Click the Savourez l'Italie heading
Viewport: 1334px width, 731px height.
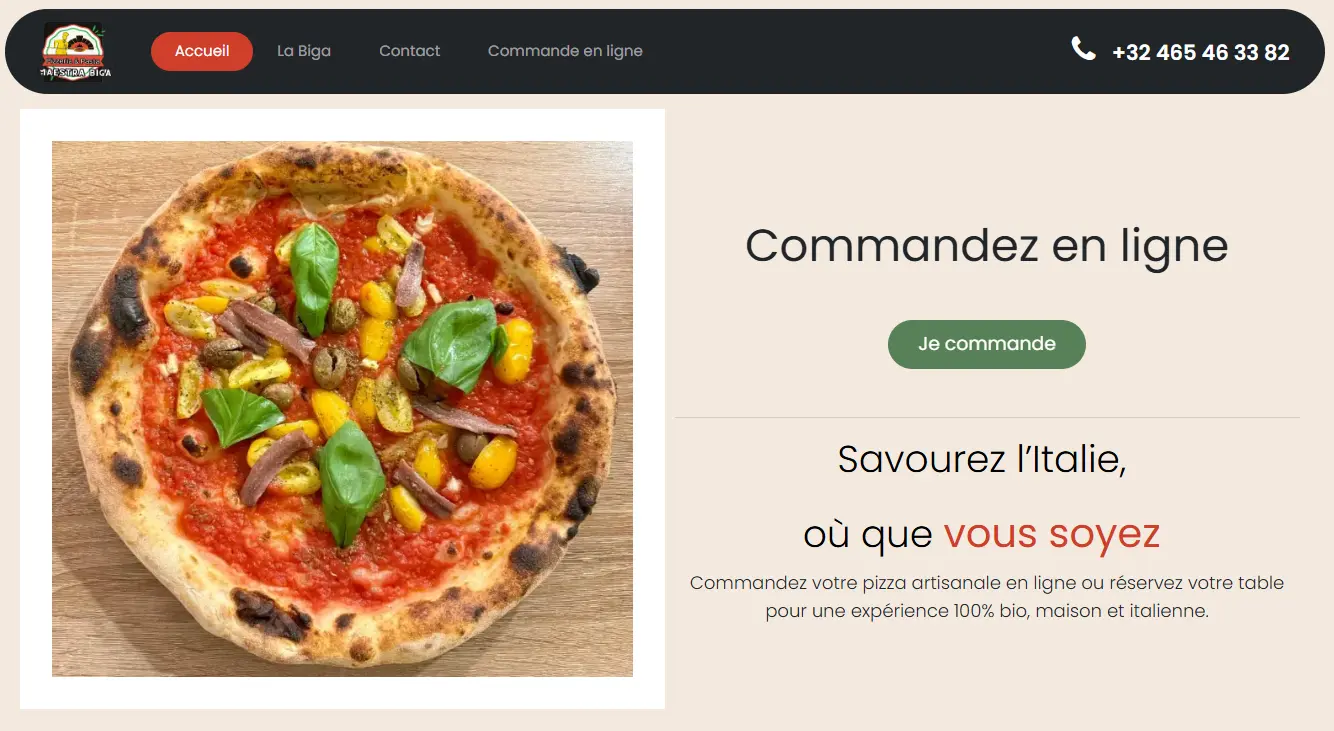[982, 459]
